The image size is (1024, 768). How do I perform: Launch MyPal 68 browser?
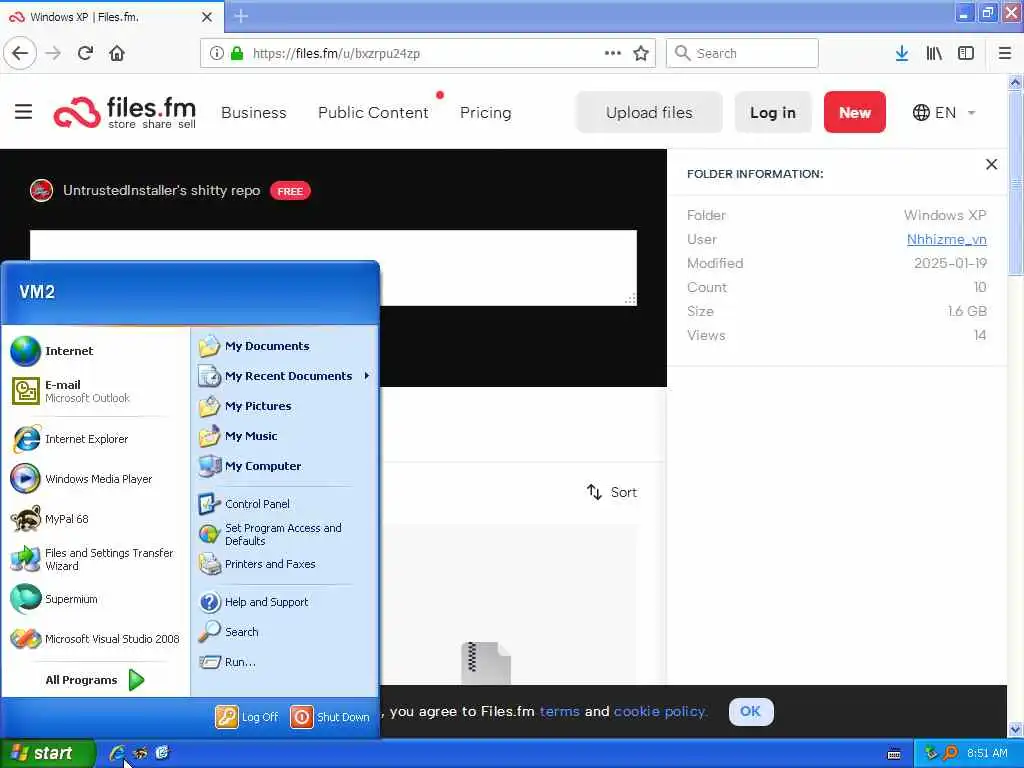coord(50,519)
